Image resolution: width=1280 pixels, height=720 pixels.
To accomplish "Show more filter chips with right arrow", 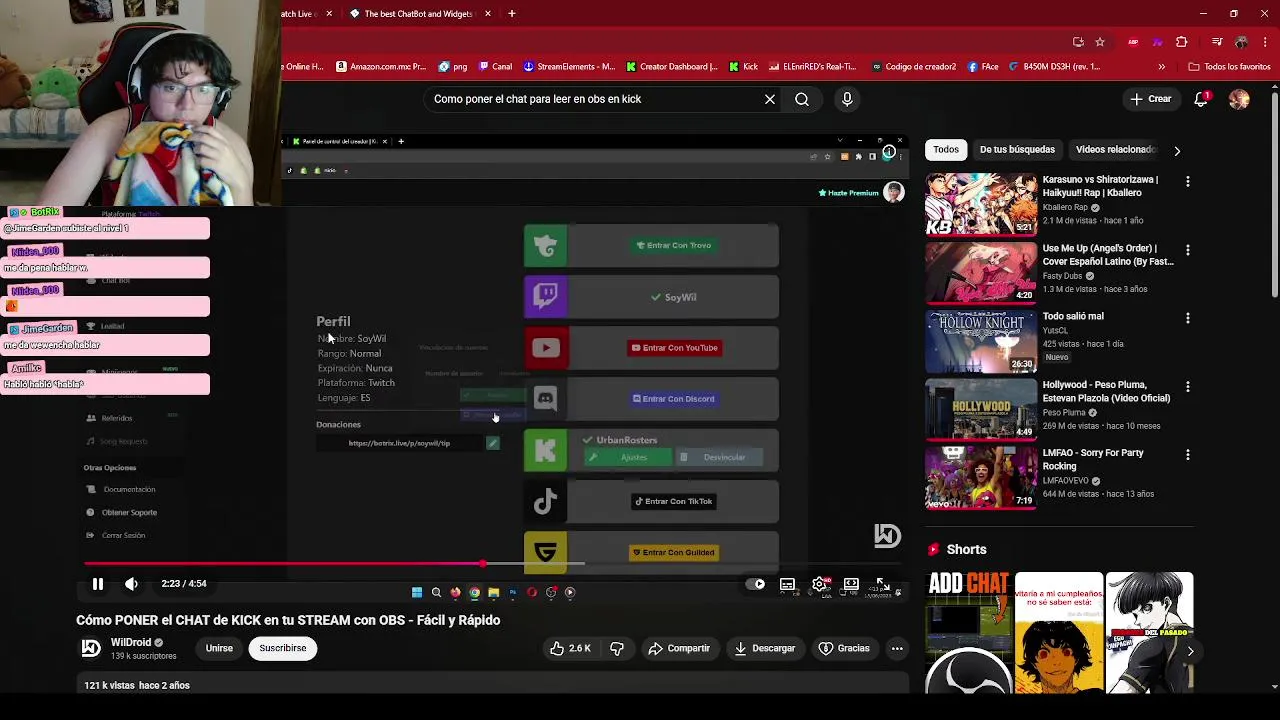I will (1177, 150).
